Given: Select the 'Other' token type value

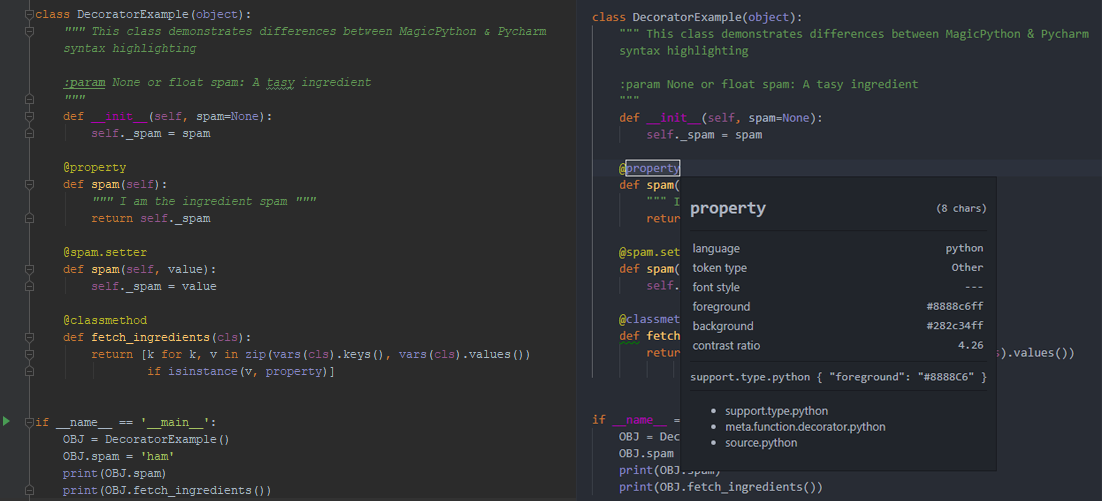Looking at the screenshot, I should point(967,268).
